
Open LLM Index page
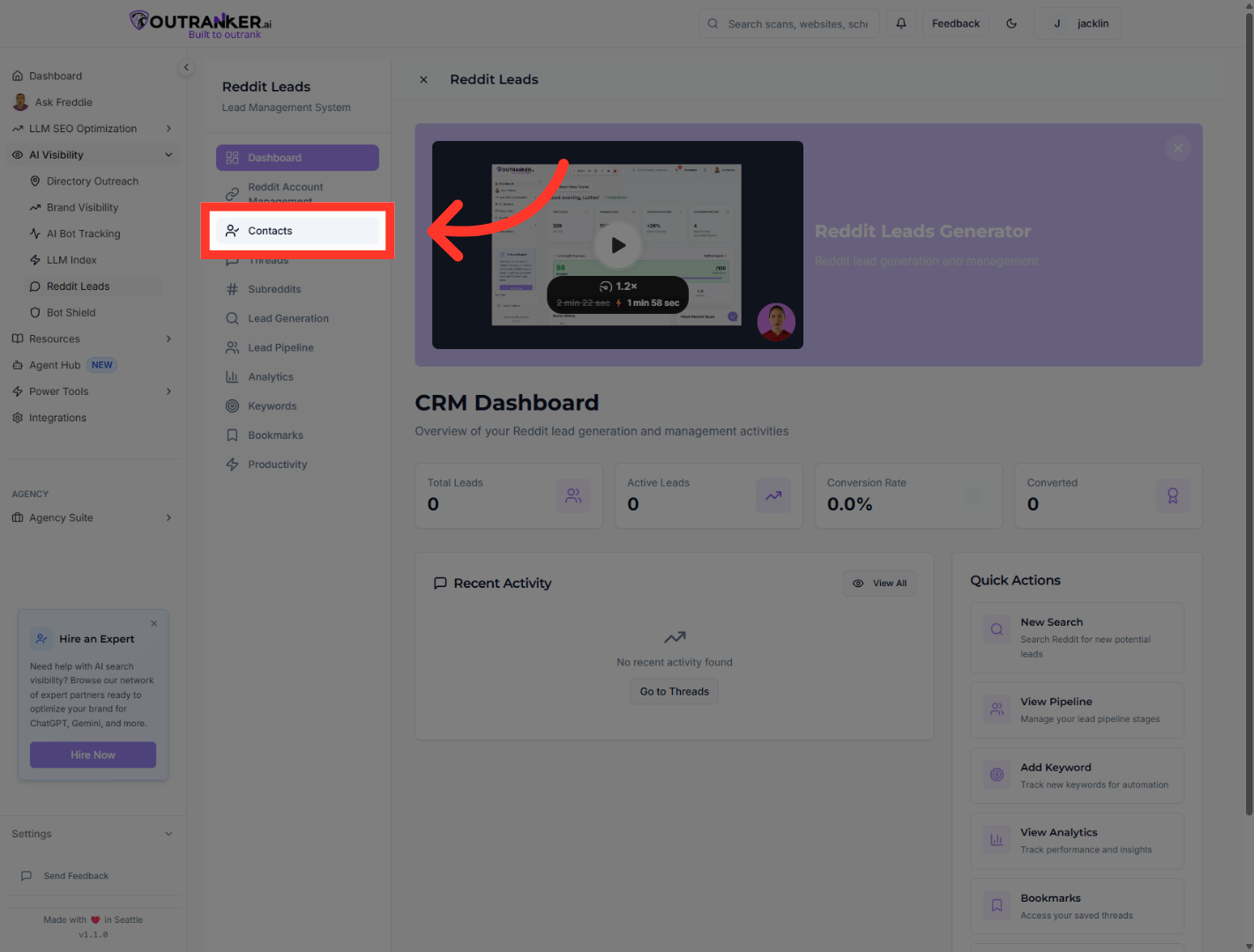(71, 260)
